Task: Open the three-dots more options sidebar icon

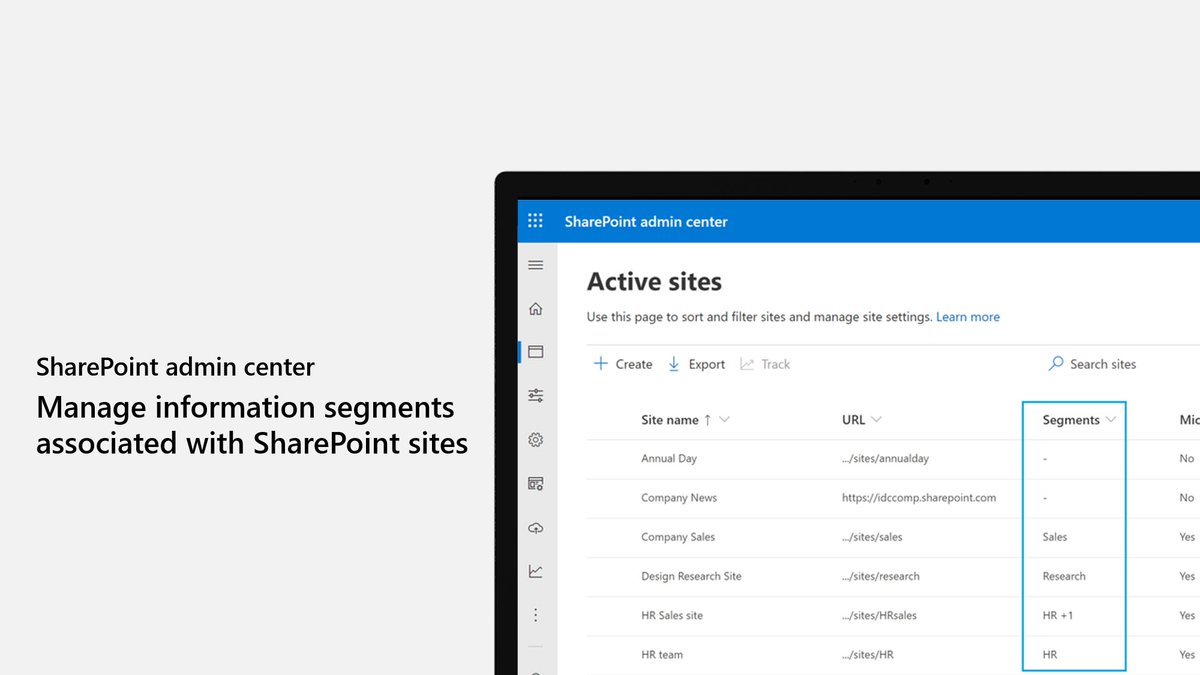Action: click(x=536, y=615)
